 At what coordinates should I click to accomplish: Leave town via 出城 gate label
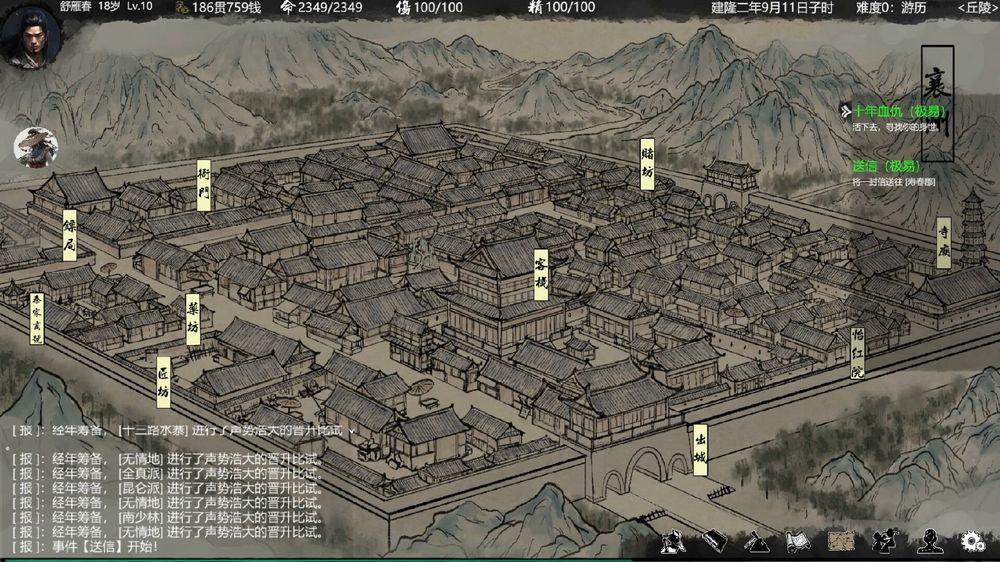click(x=699, y=449)
